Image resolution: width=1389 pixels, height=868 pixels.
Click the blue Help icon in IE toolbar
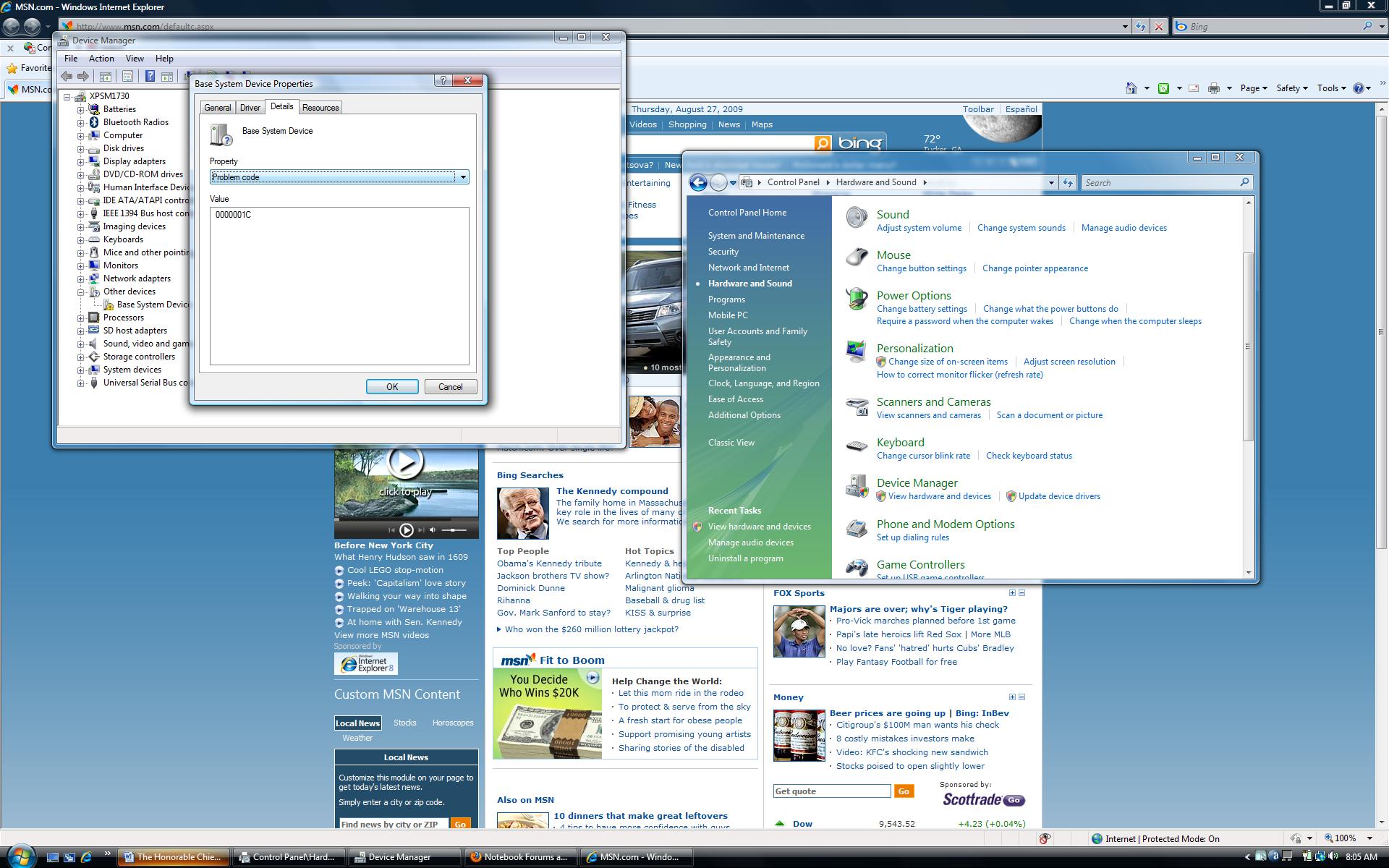[1359, 88]
